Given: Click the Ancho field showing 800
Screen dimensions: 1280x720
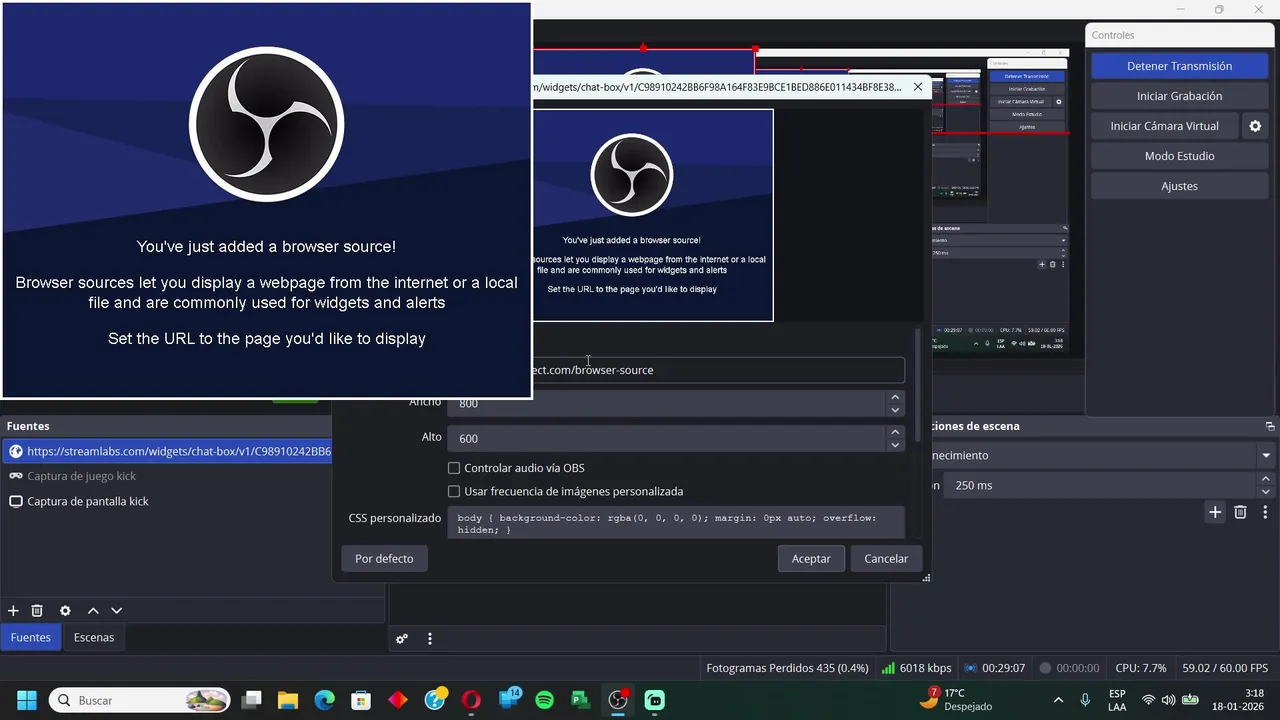Looking at the screenshot, I should pos(666,404).
